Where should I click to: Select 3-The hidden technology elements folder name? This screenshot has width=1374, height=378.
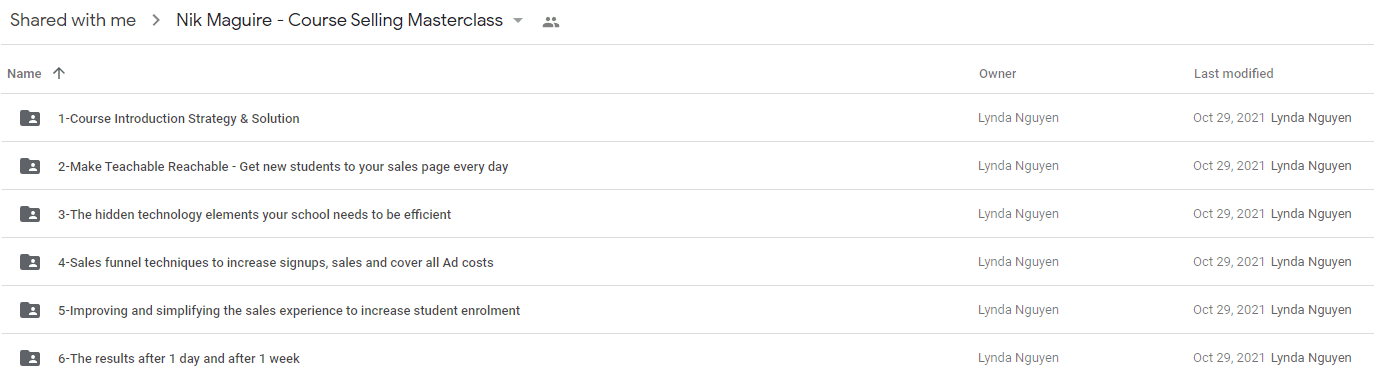(254, 214)
